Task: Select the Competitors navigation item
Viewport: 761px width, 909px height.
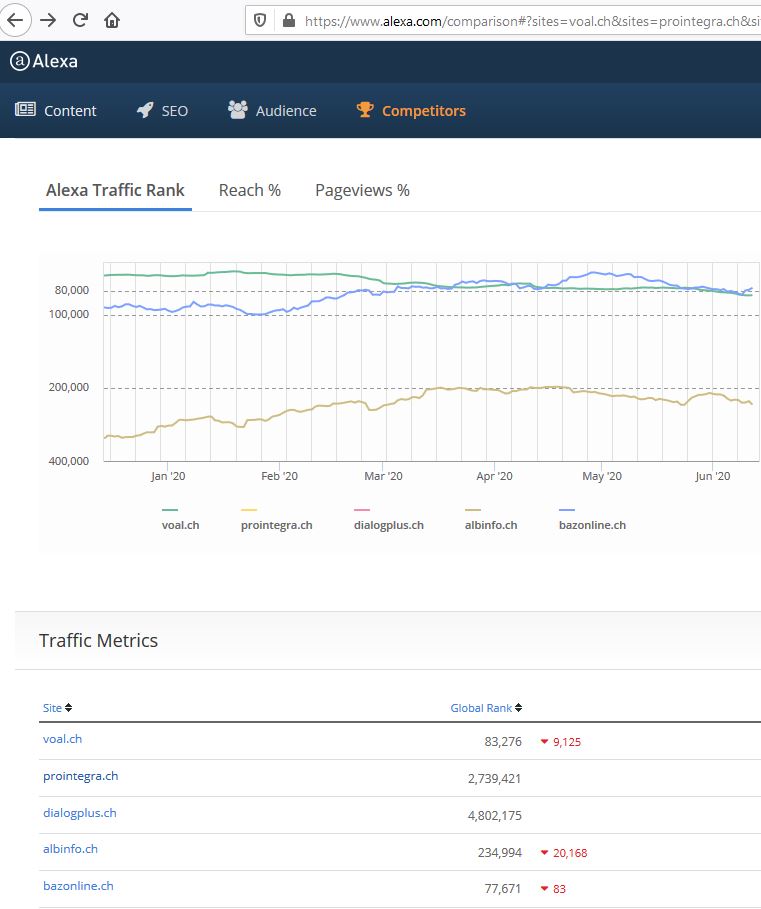Action: (x=411, y=111)
